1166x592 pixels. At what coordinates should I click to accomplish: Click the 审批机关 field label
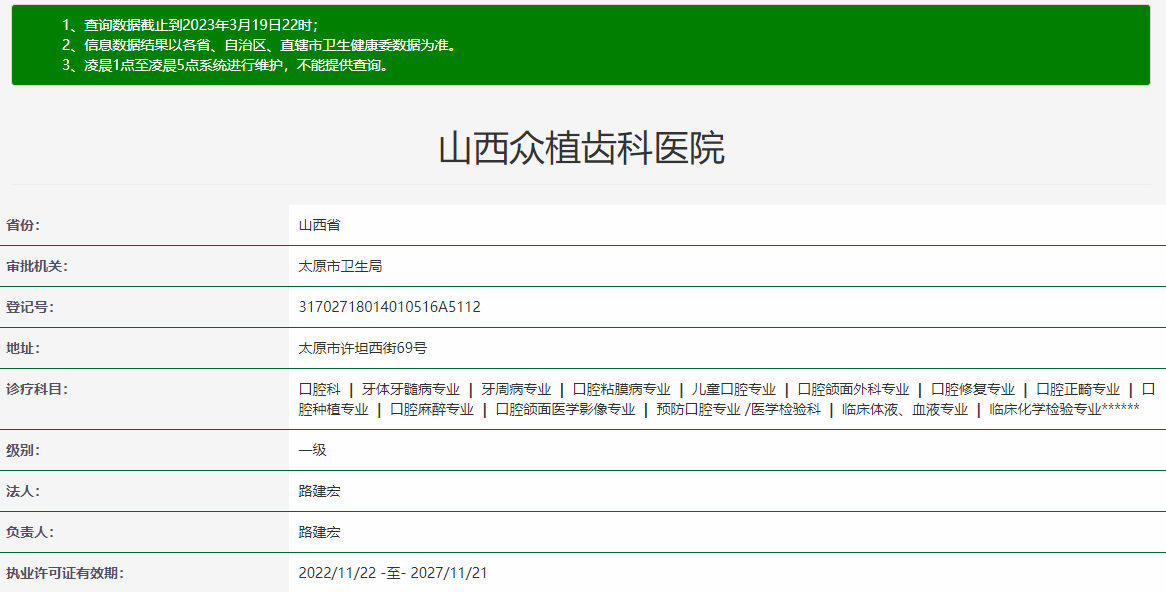pos(37,266)
